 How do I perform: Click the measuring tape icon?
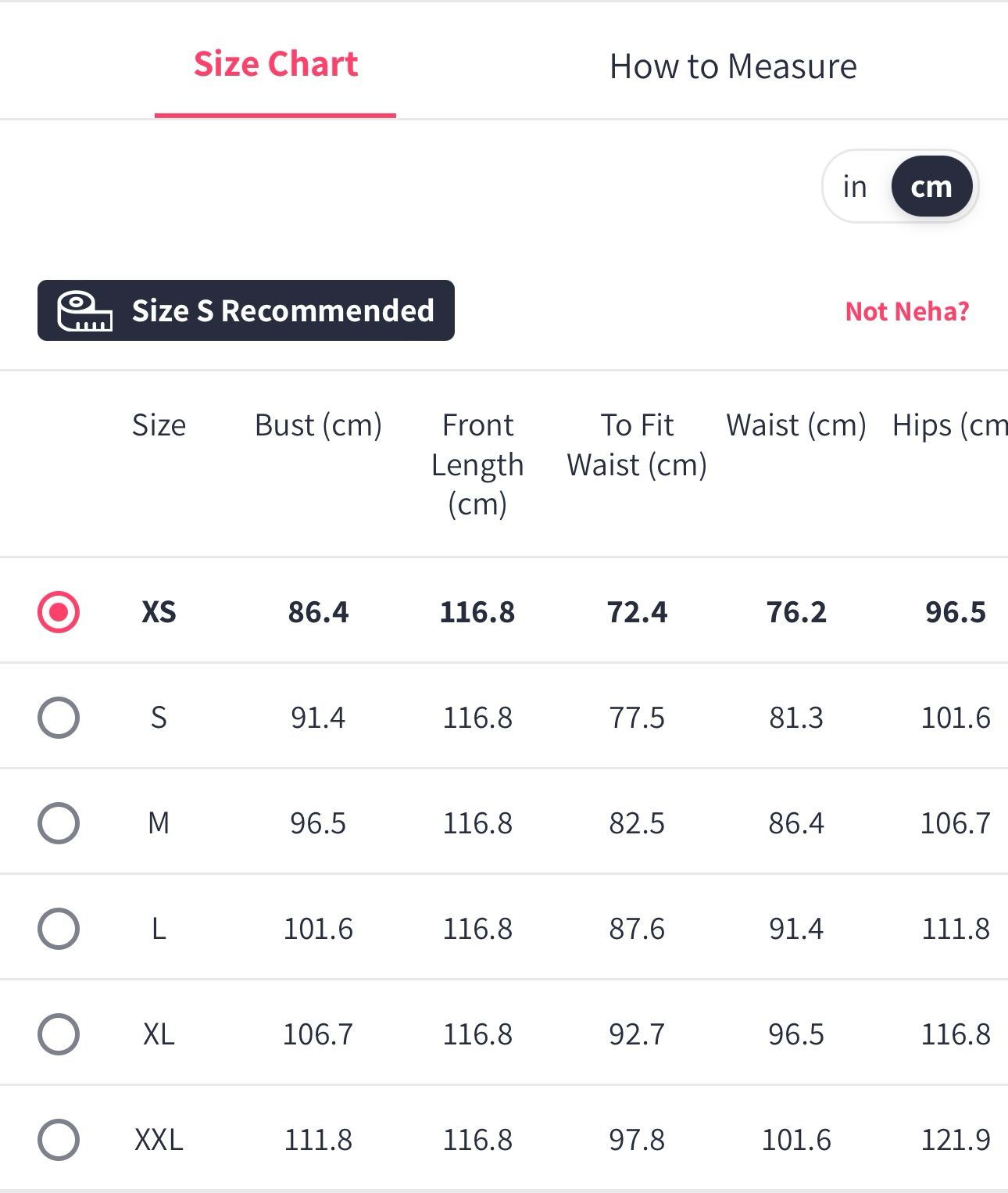[84, 311]
